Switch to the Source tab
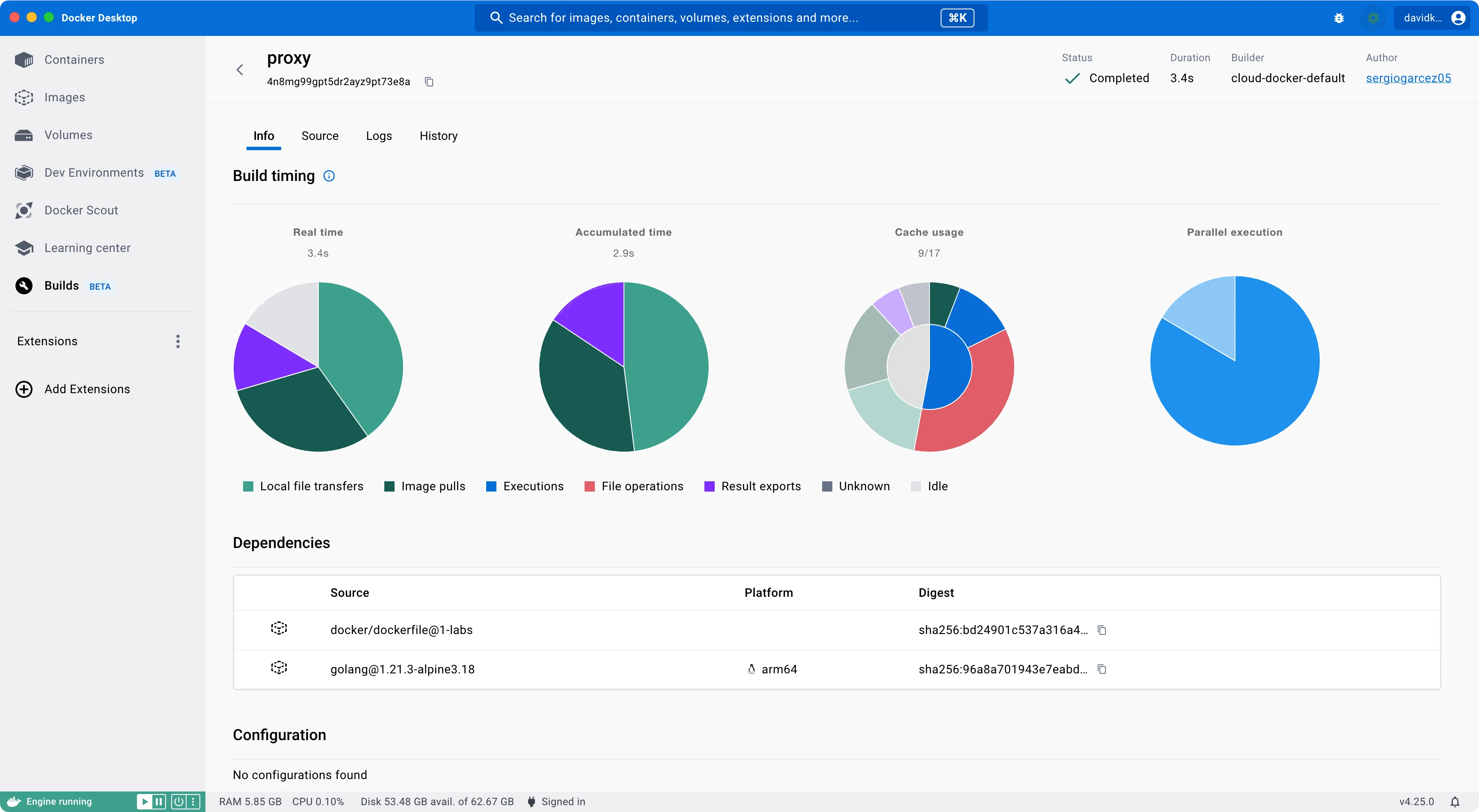 320,136
